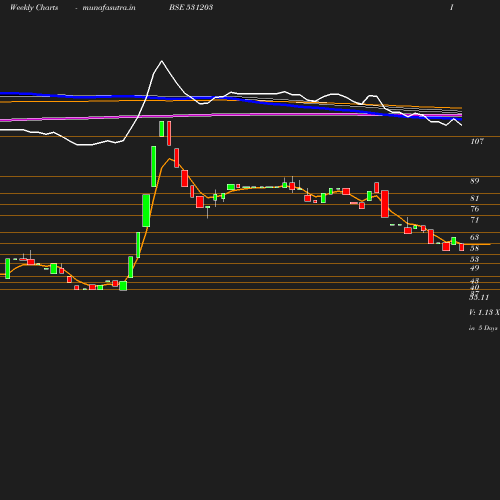Click the white indicator line's highest peak
500x500 pixels.
pyautogui.click(x=162, y=61)
